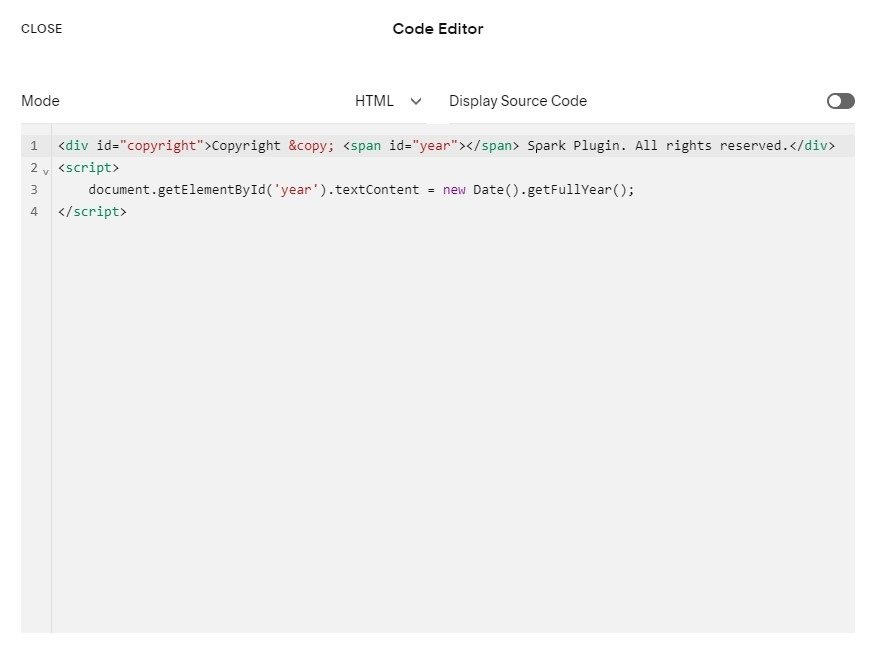Click line number 1 in the gutter
The image size is (879, 660).
coord(34,145)
